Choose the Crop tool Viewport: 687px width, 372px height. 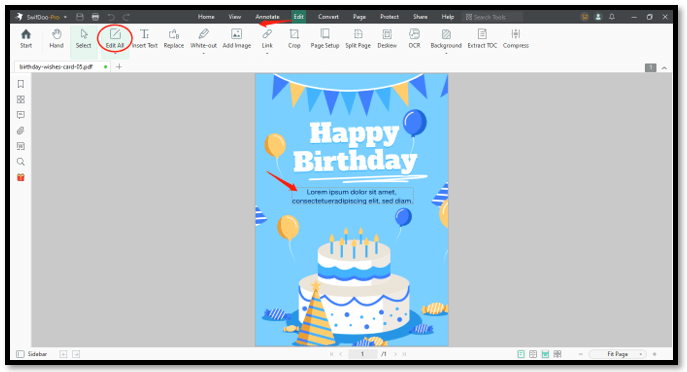294,39
